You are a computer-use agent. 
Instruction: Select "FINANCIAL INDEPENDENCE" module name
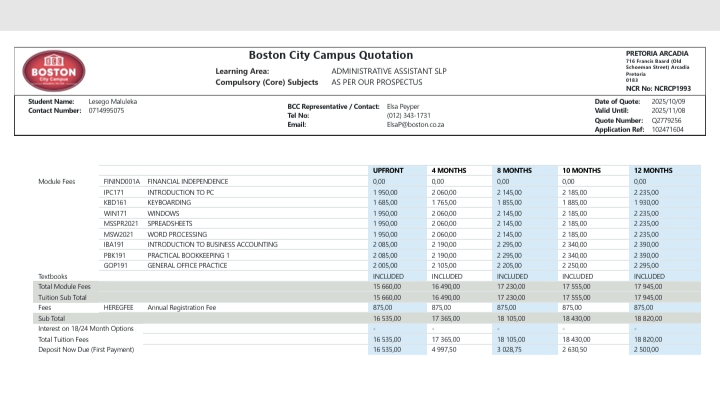187,181
